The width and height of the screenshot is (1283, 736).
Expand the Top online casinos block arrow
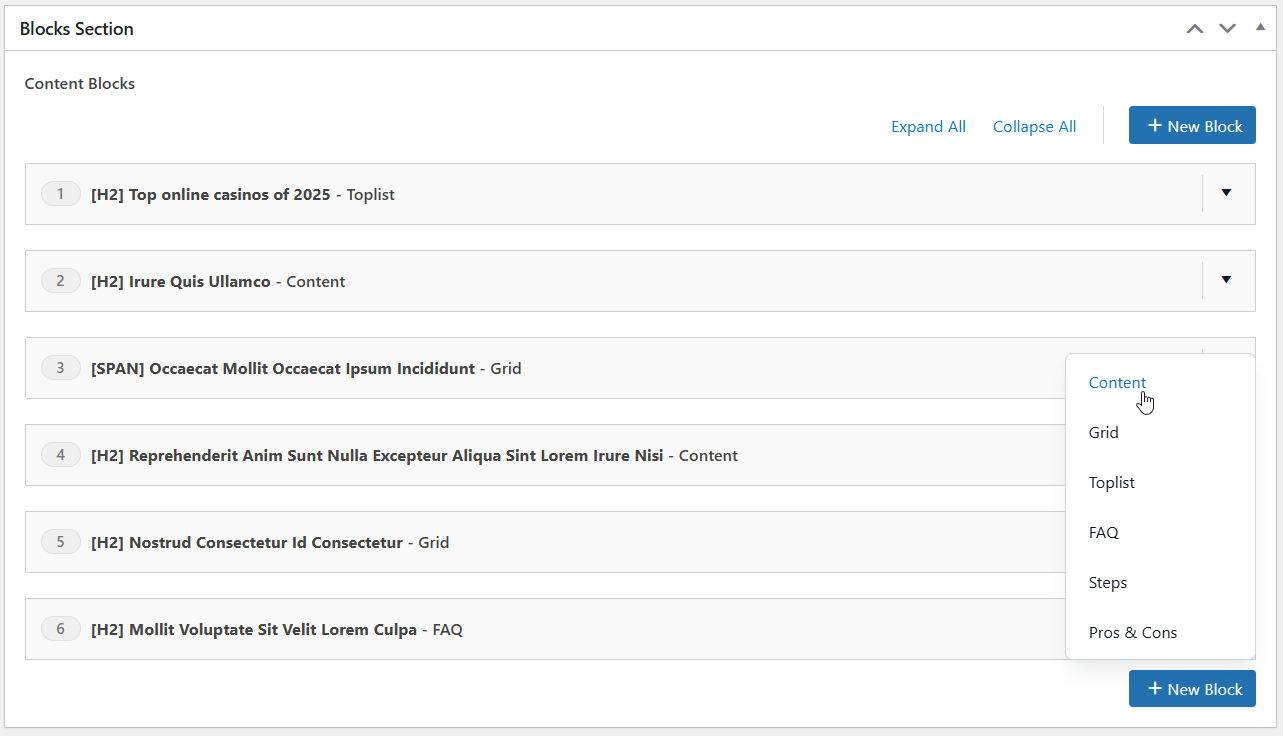[x=1226, y=193]
